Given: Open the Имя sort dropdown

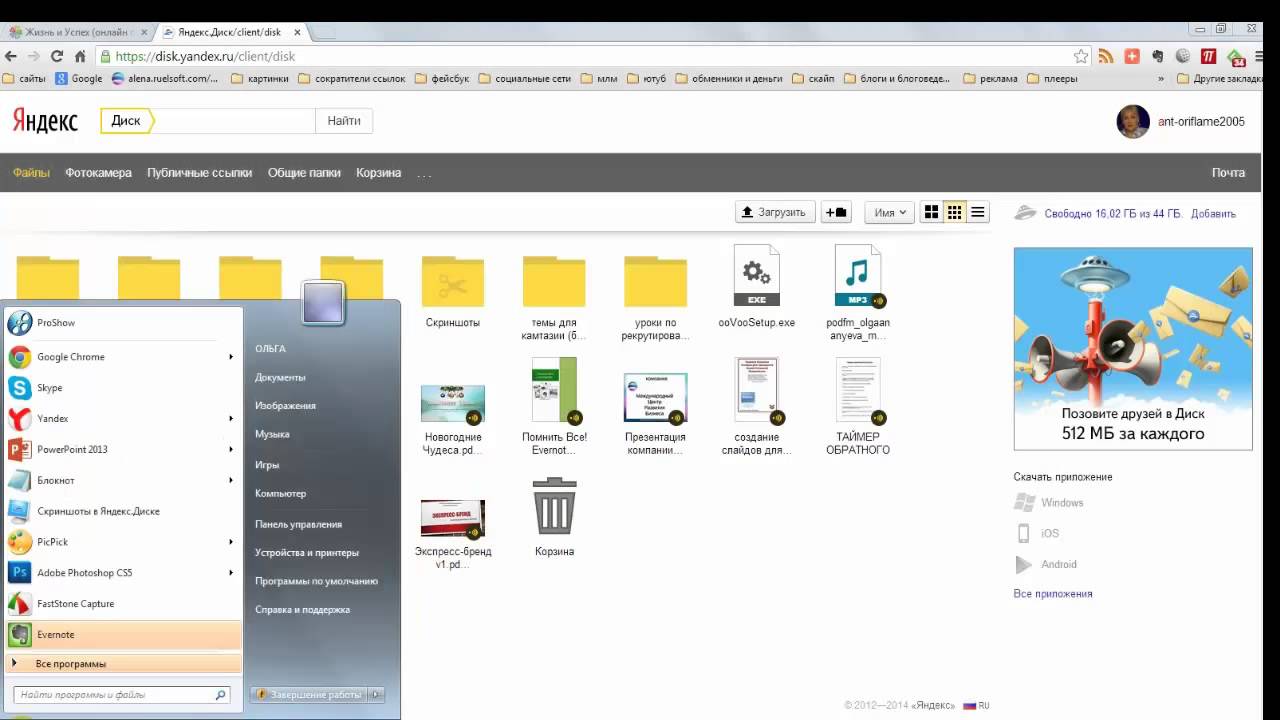Looking at the screenshot, I should click(x=889, y=212).
